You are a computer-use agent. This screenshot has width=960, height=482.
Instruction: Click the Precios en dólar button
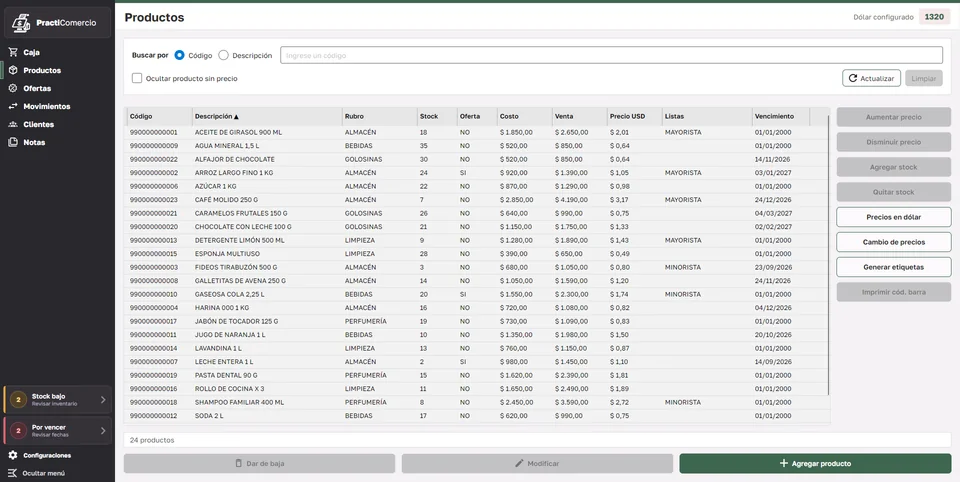(x=893, y=217)
